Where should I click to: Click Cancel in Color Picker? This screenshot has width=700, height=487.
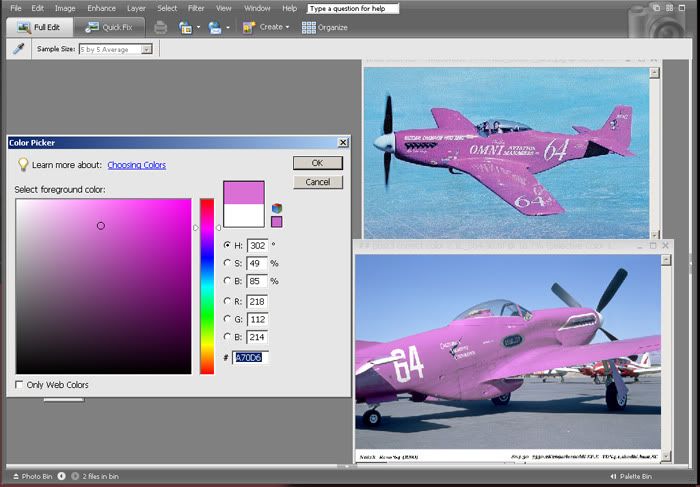pos(318,182)
